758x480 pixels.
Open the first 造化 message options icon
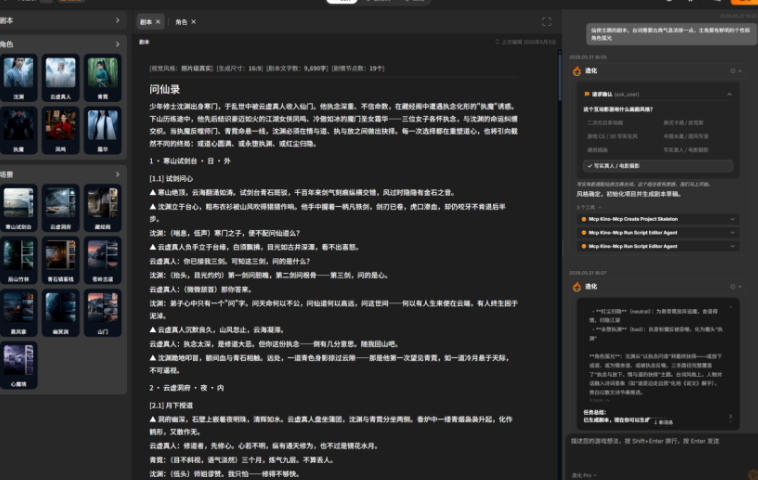[735, 71]
